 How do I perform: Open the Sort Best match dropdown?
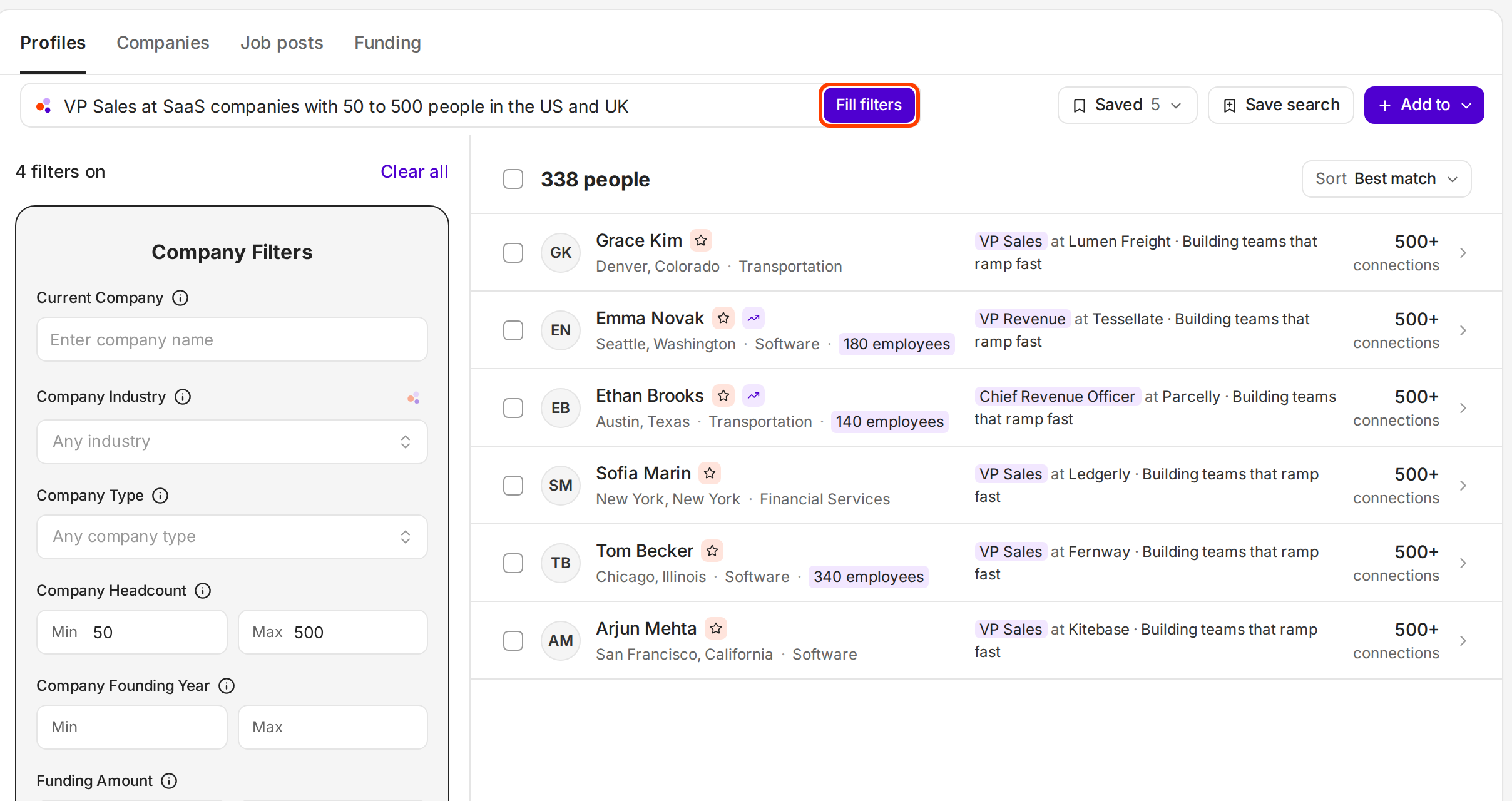tap(1386, 179)
